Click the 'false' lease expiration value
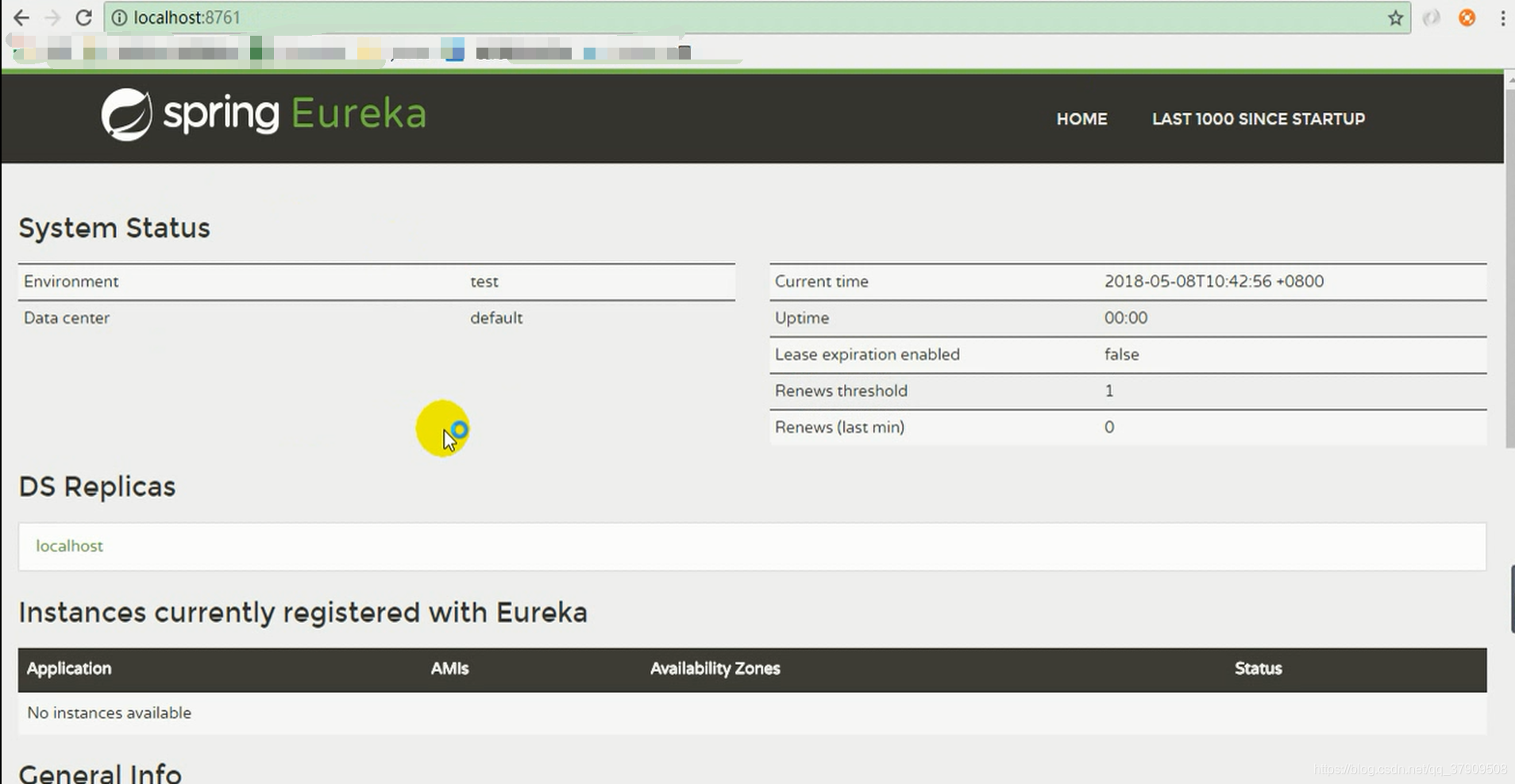Screen dimensions: 1515x784 pyautogui.click(x=1121, y=354)
